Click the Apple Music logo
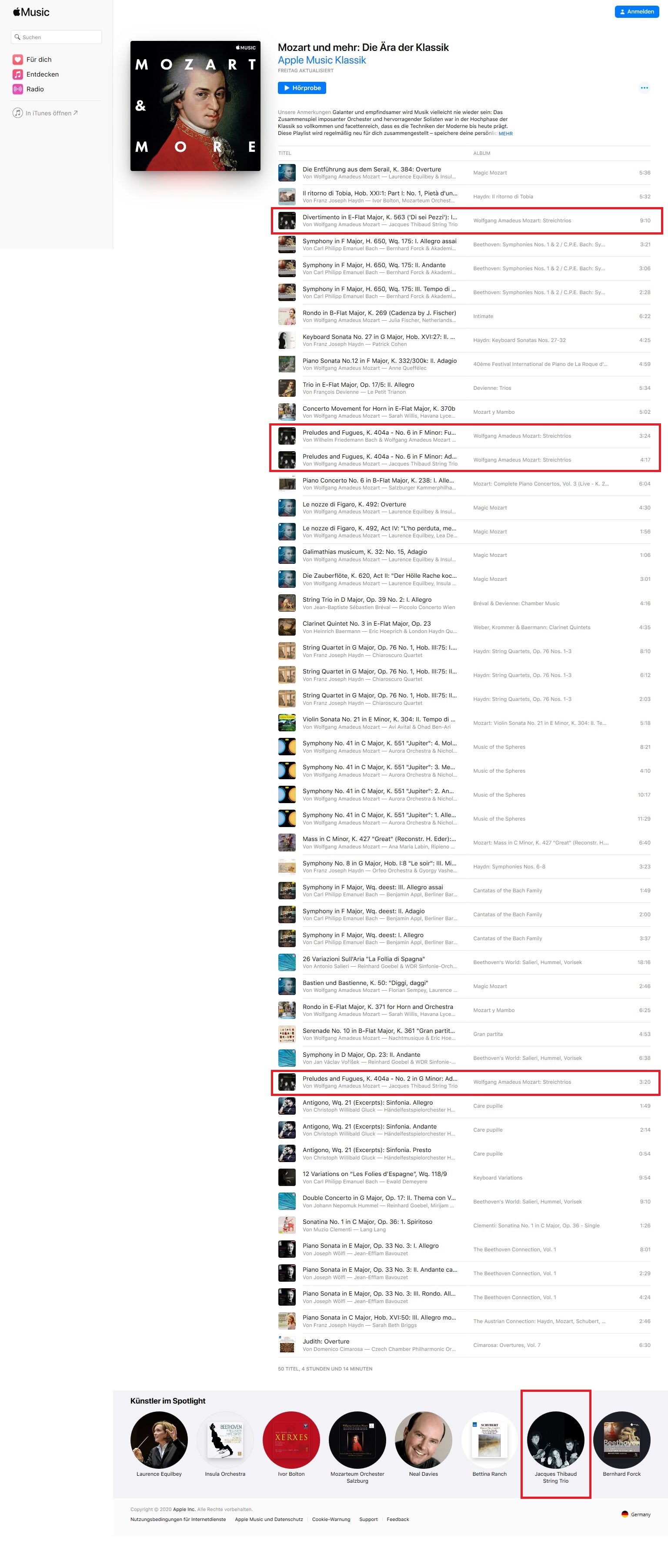This screenshot has width=668, height=1568. pyautogui.click(x=31, y=12)
